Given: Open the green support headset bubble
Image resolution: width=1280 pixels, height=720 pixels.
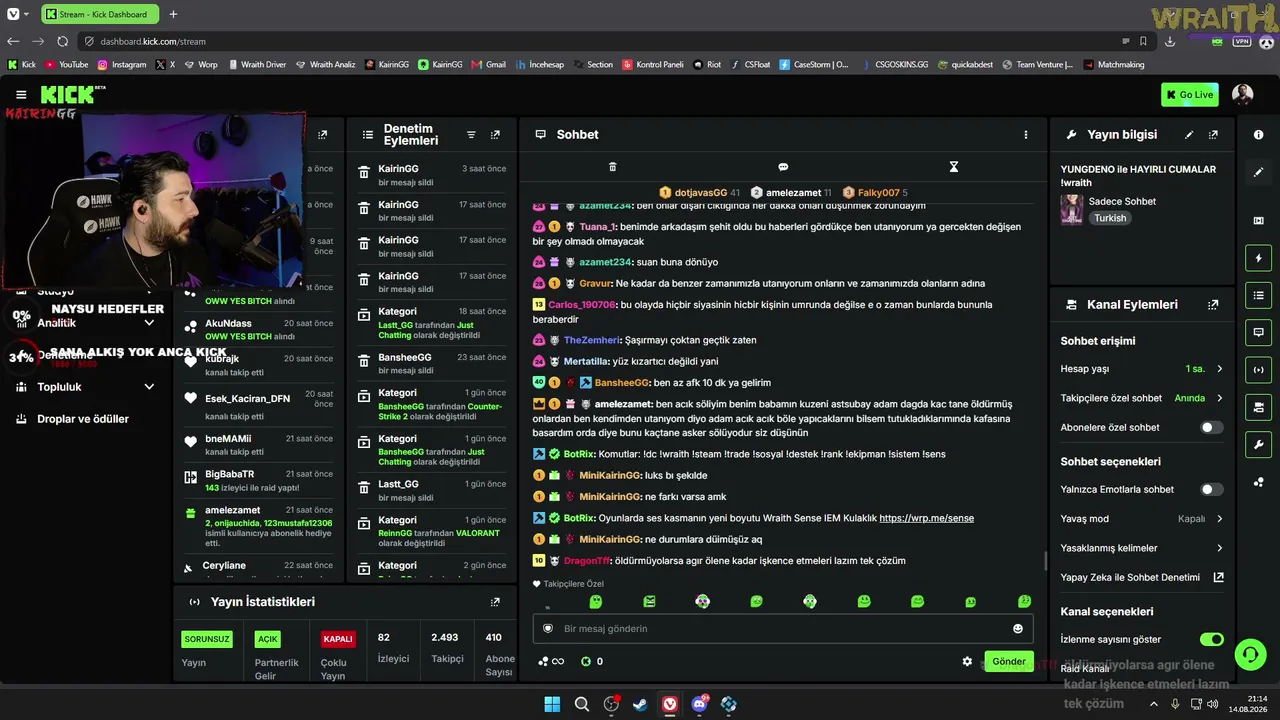Looking at the screenshot, I should point(1249,654).
